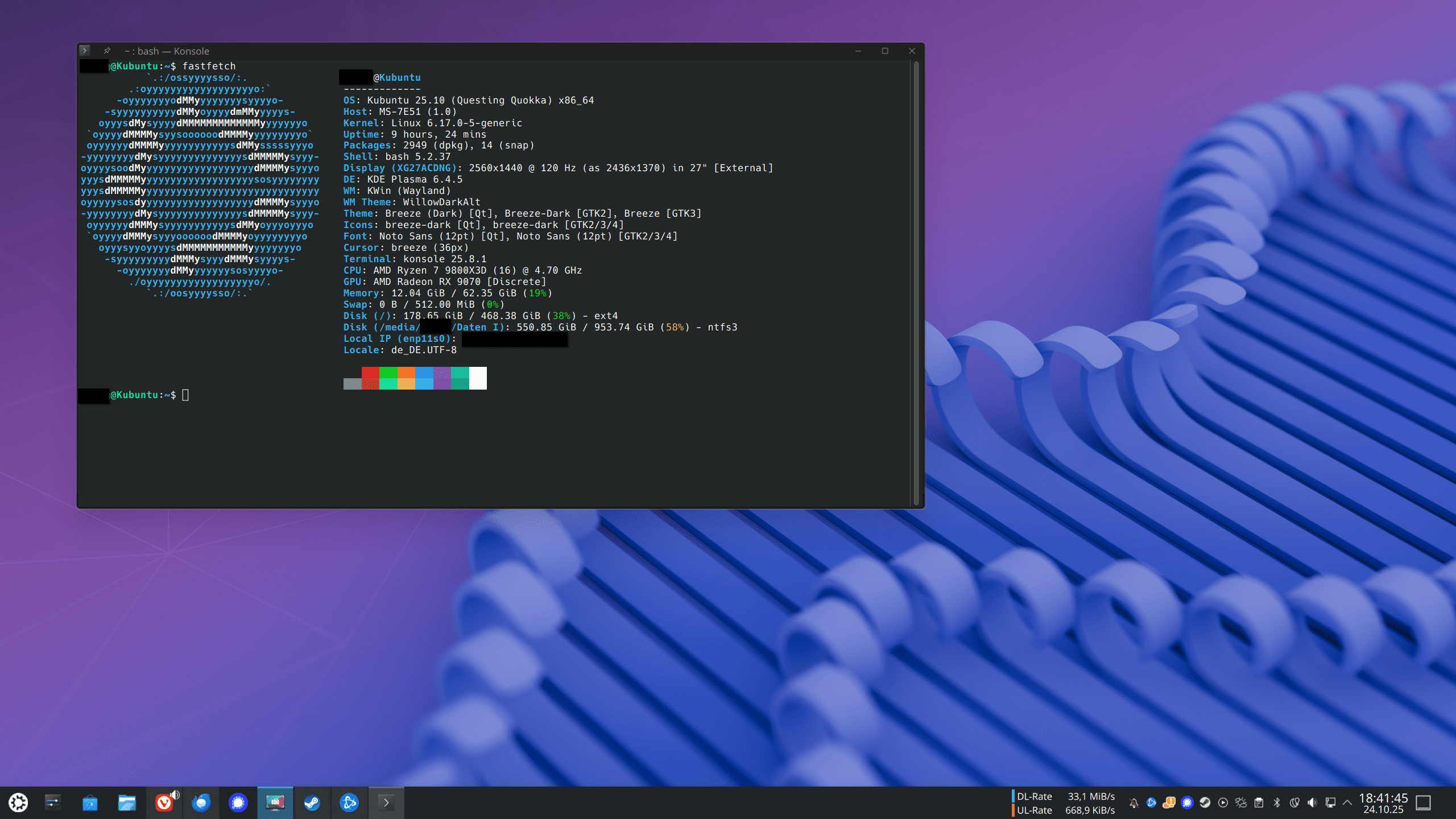Image resolution: width=1456 pixels, height=819 pixels.
Task: Open the Dolphin file manager
Action: 127,803
